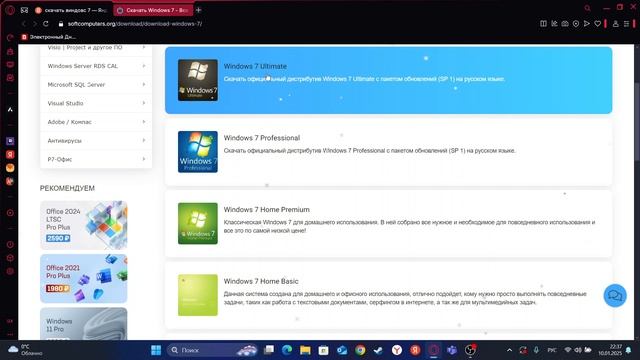Open the 'Электронный Дн...' bookmark
The width and height of the screenshot is (640, 360).
tap(49, 37)
